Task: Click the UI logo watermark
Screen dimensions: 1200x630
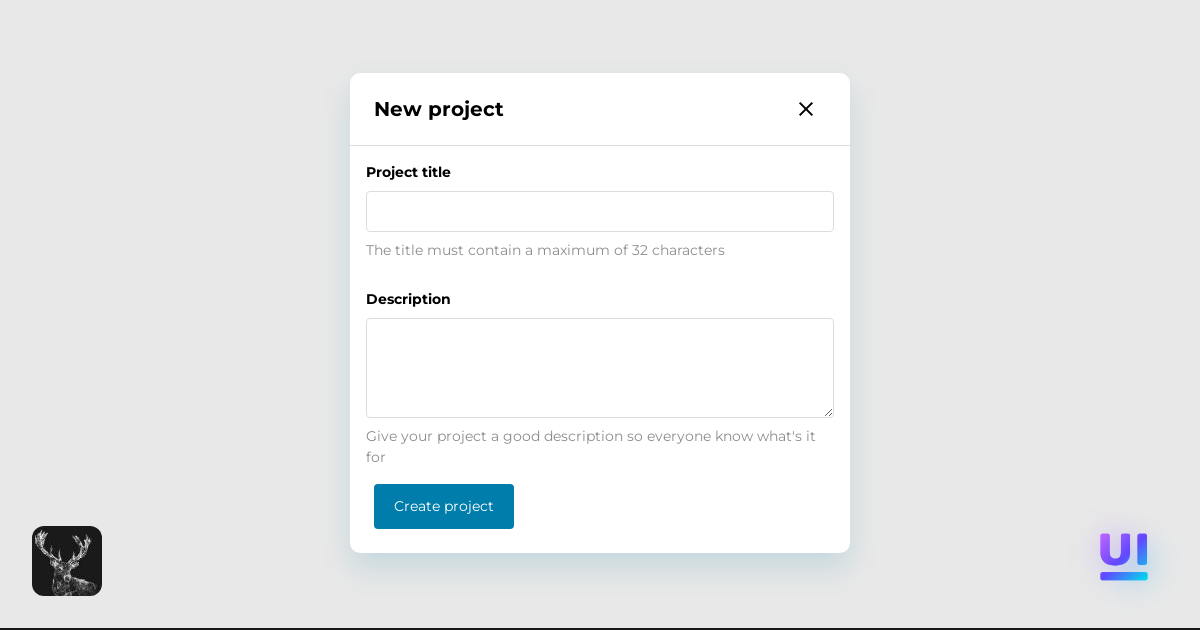Action: click(x=1123, y=556)
